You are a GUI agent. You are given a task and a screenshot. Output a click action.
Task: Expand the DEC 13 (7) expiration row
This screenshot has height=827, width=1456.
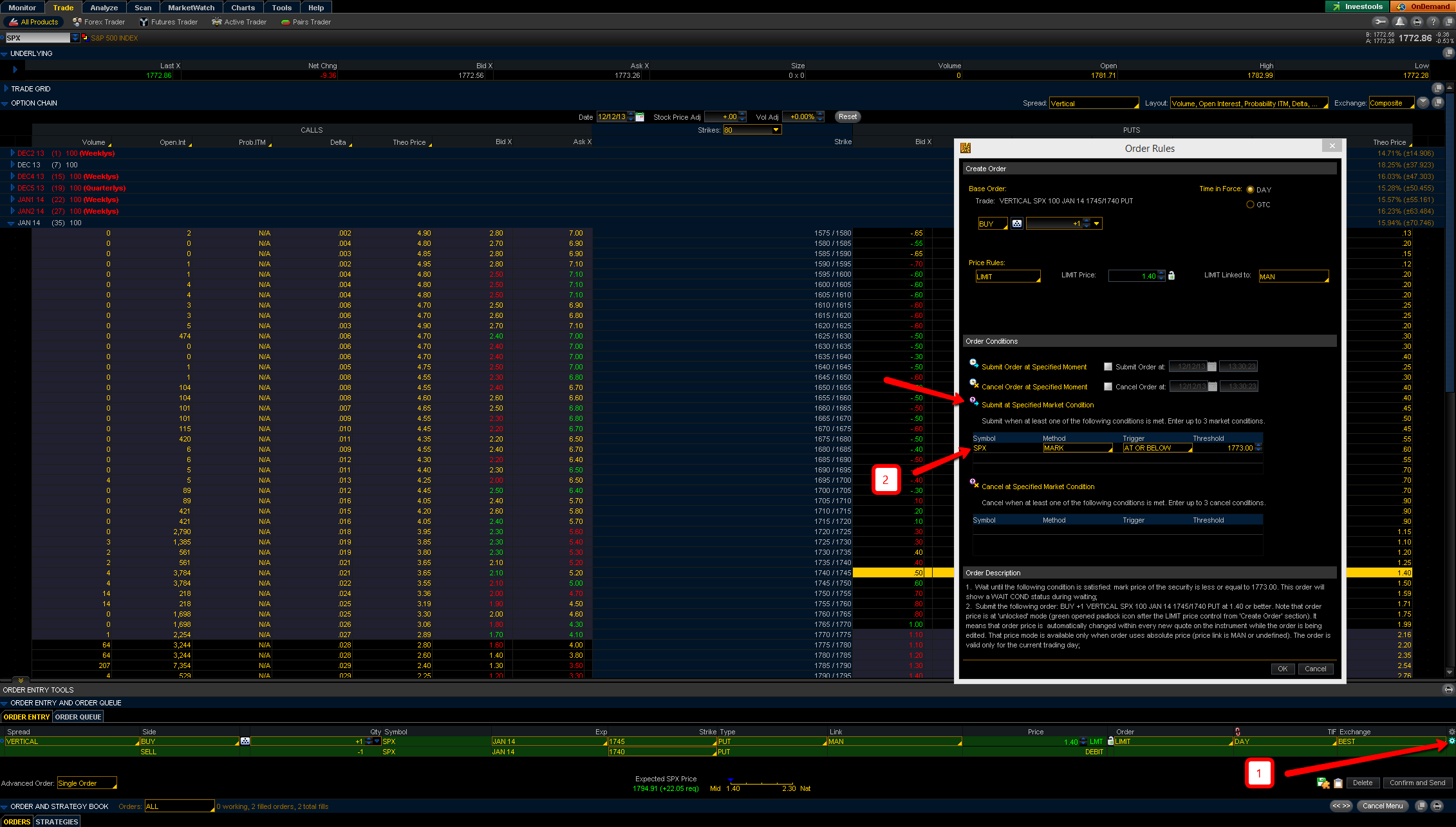[x=12, y=165]
